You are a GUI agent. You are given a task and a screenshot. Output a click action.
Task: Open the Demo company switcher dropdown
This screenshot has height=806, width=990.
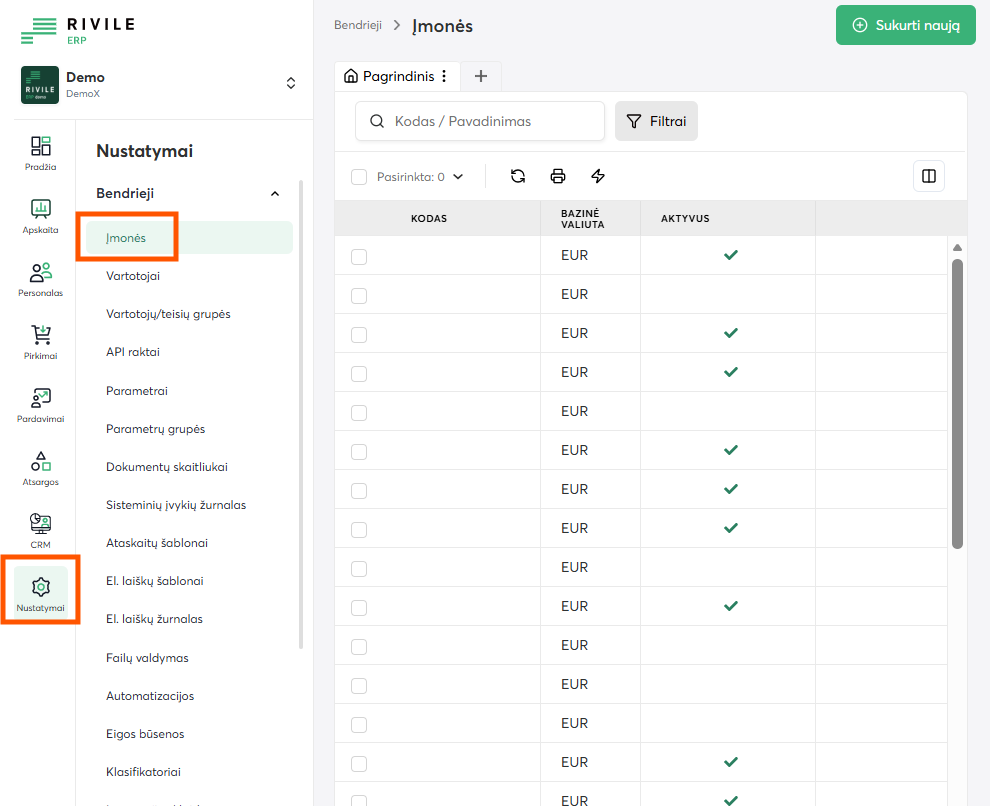click(x=291, y=84)
